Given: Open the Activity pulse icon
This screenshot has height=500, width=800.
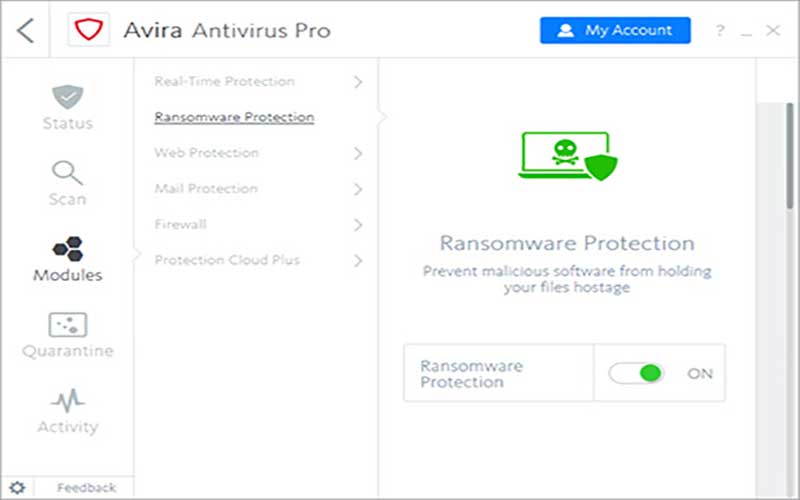Looking at the screenshot, I should (68, 401).
